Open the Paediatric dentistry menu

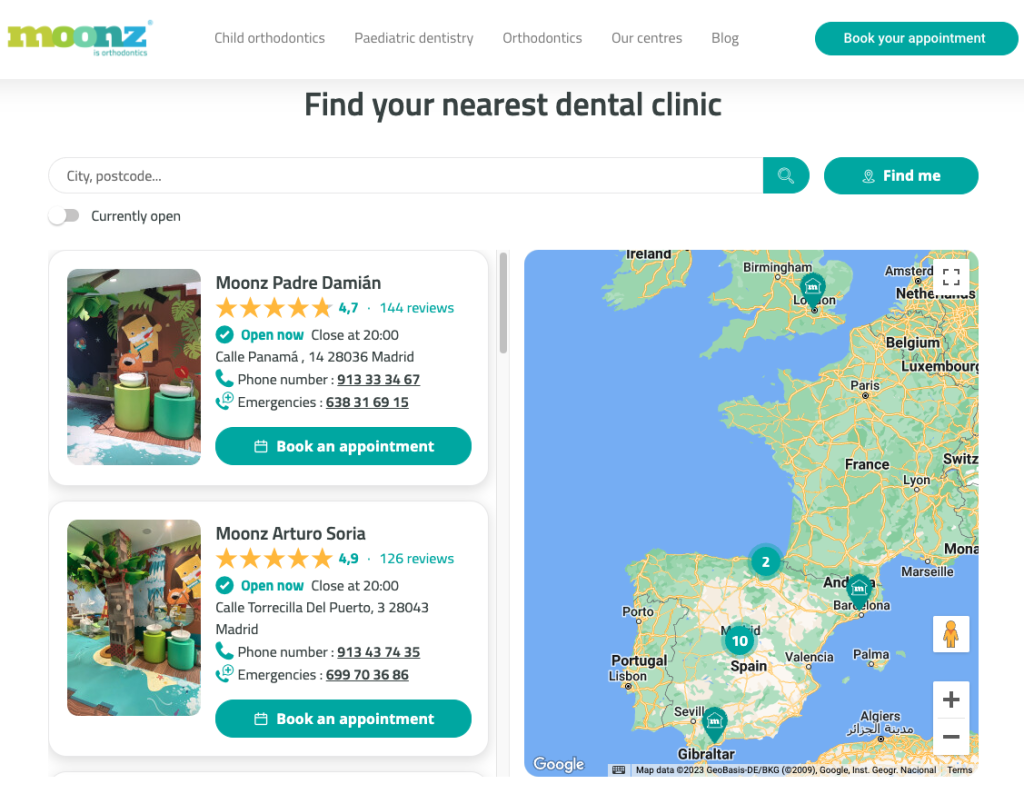pyautogui.click(x=414, y=38)
